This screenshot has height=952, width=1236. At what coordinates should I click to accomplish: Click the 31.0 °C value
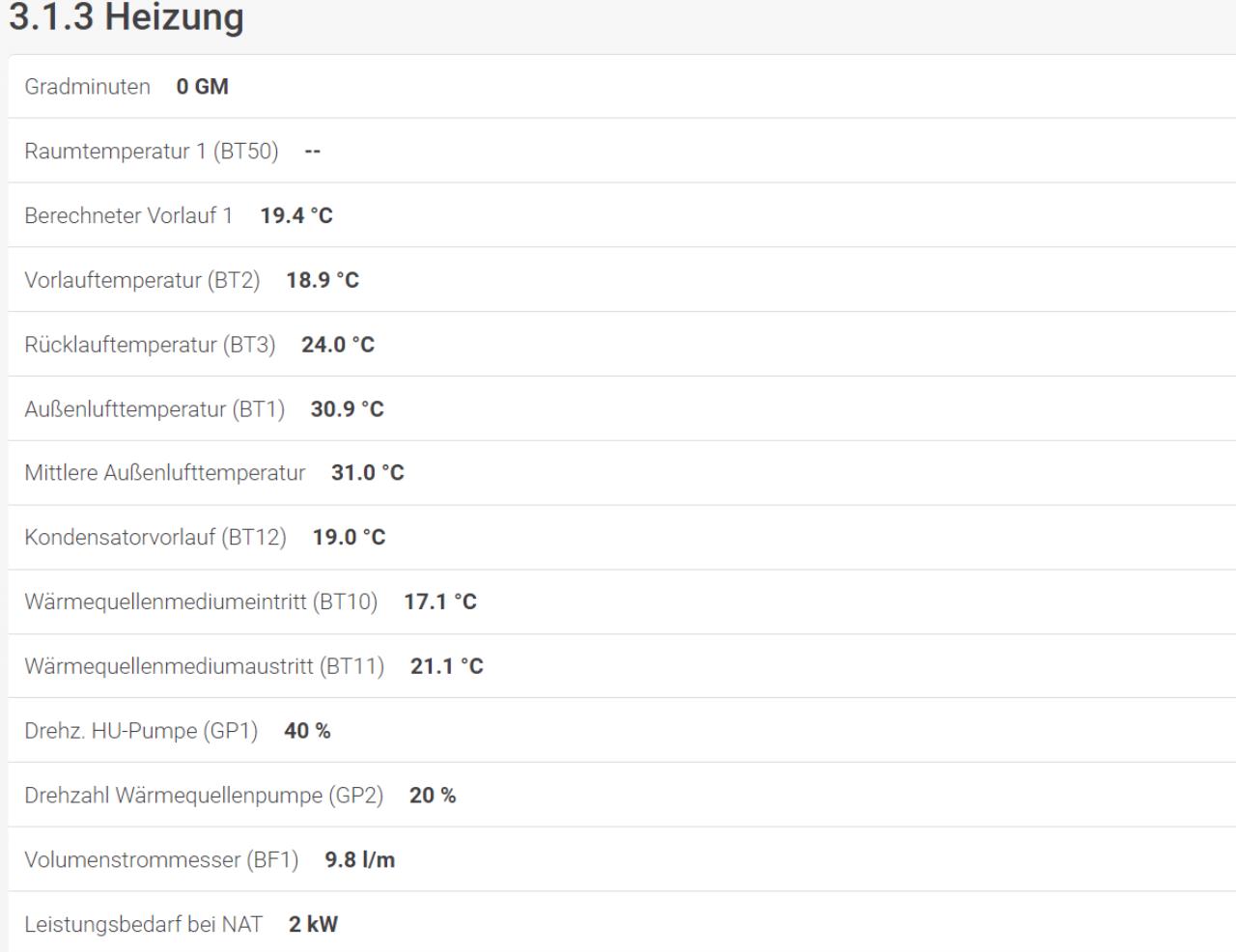(x=368, y=473)
